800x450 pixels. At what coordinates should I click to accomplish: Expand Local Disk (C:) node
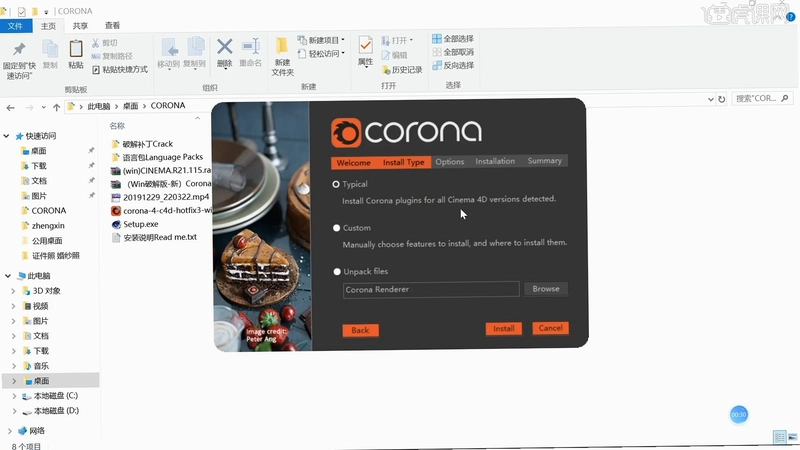14,396
